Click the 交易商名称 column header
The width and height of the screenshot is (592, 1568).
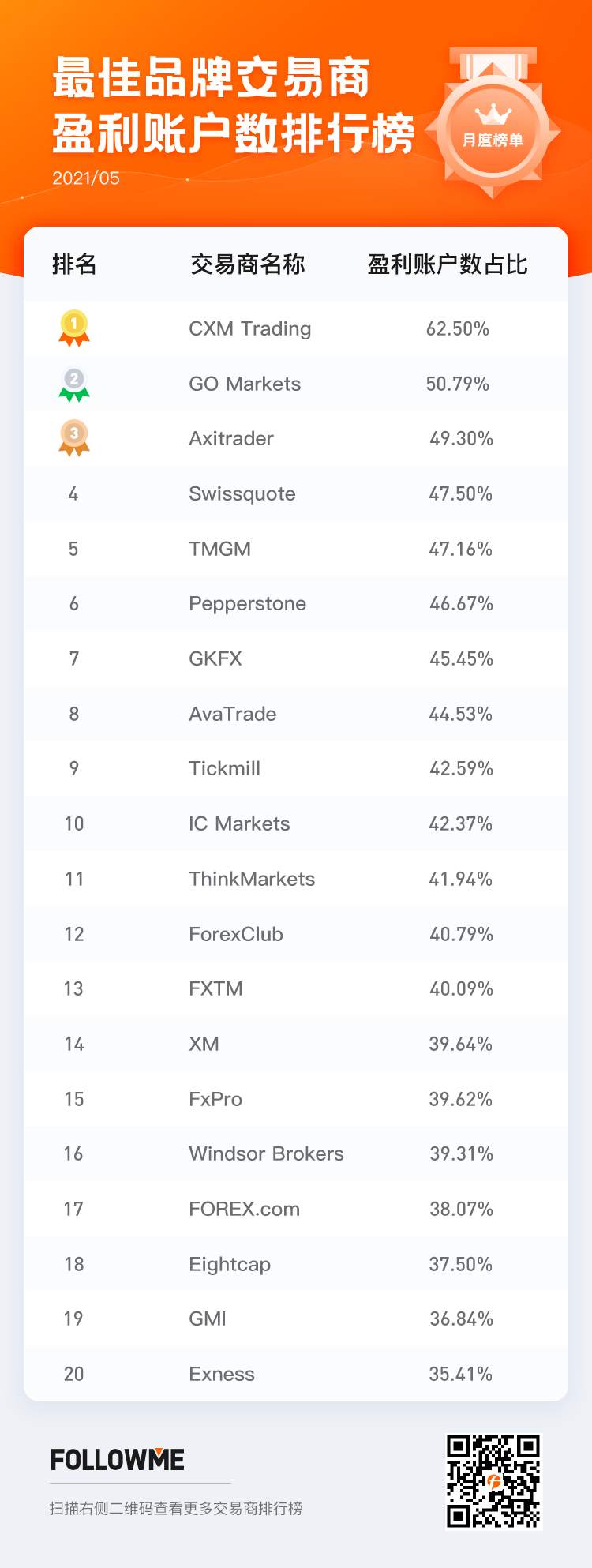pos(248,264)
